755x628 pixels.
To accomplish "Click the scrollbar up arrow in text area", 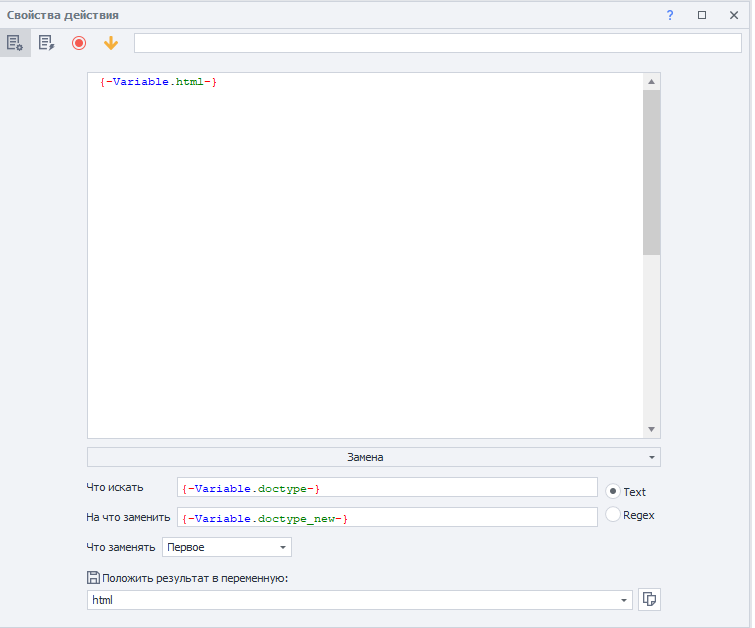I will tap(651, 82).
